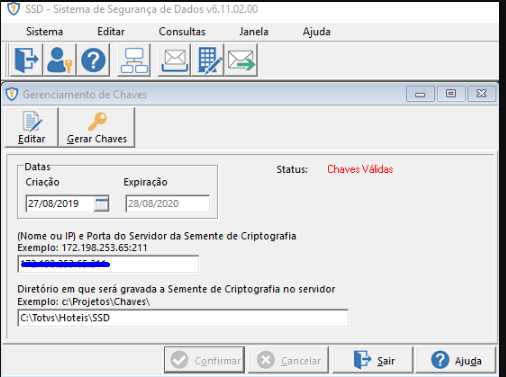
Task: Restore the Gerenciamento de Chaves window
Action: [451, 94]
